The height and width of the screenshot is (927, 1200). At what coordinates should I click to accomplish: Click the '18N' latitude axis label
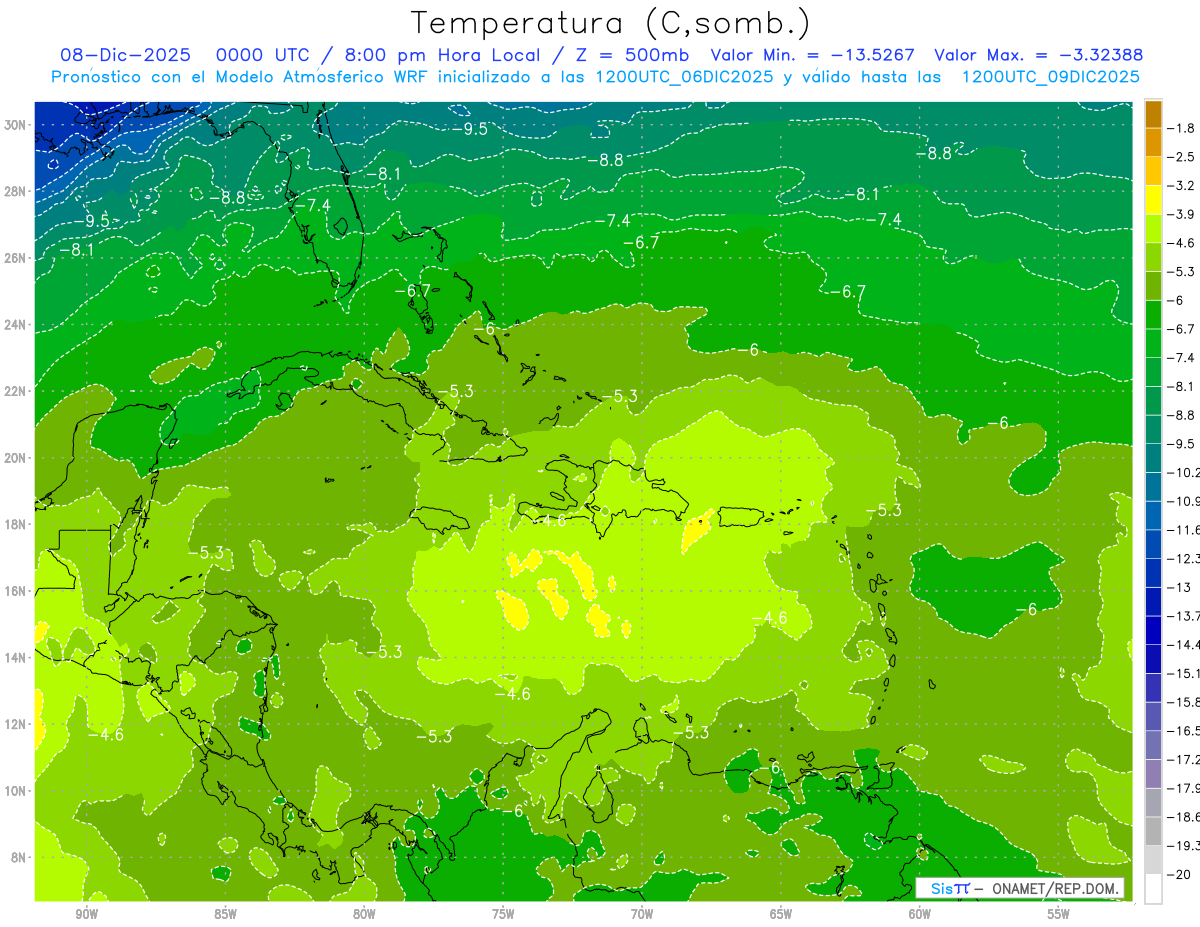click(x=17, y=524)
